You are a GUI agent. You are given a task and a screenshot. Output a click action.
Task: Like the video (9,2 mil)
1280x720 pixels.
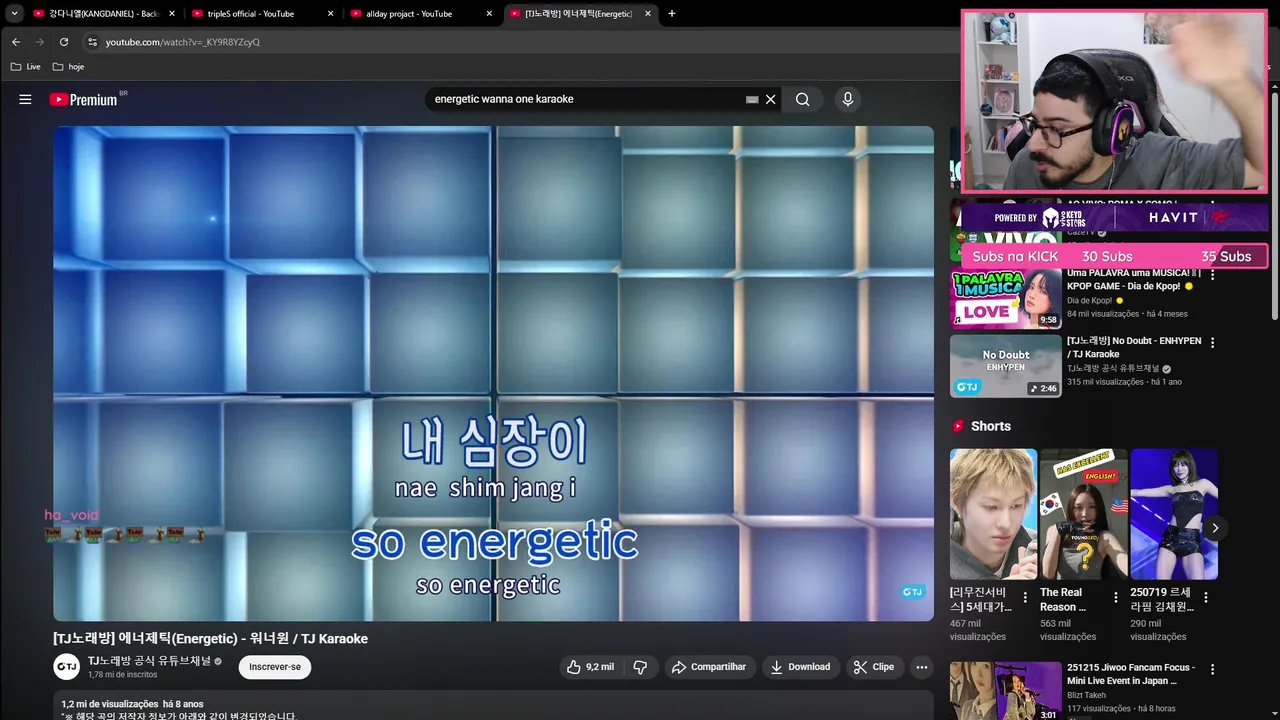590,667
